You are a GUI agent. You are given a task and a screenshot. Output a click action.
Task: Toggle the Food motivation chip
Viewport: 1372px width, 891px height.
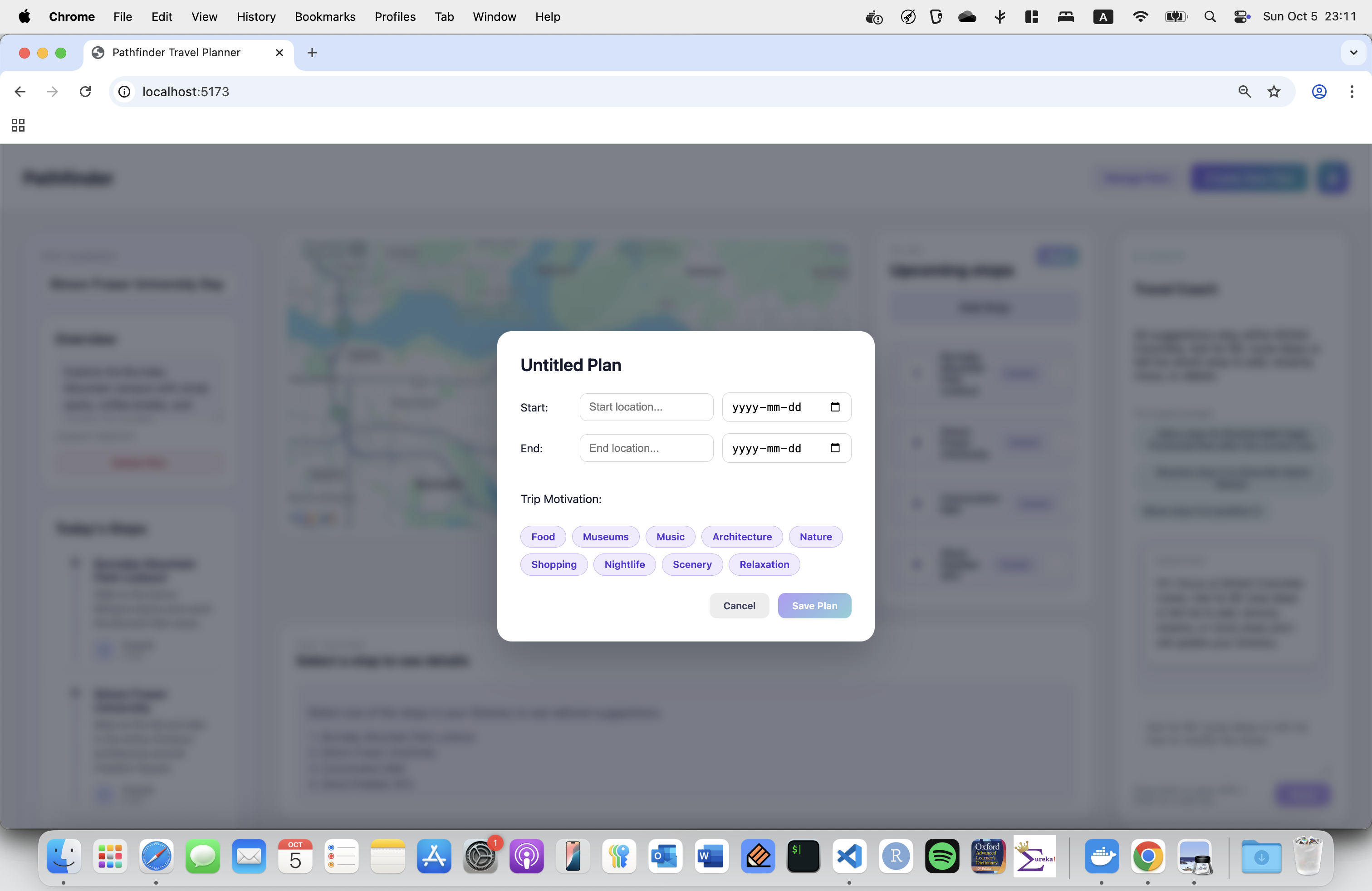(x=543, y=537)
